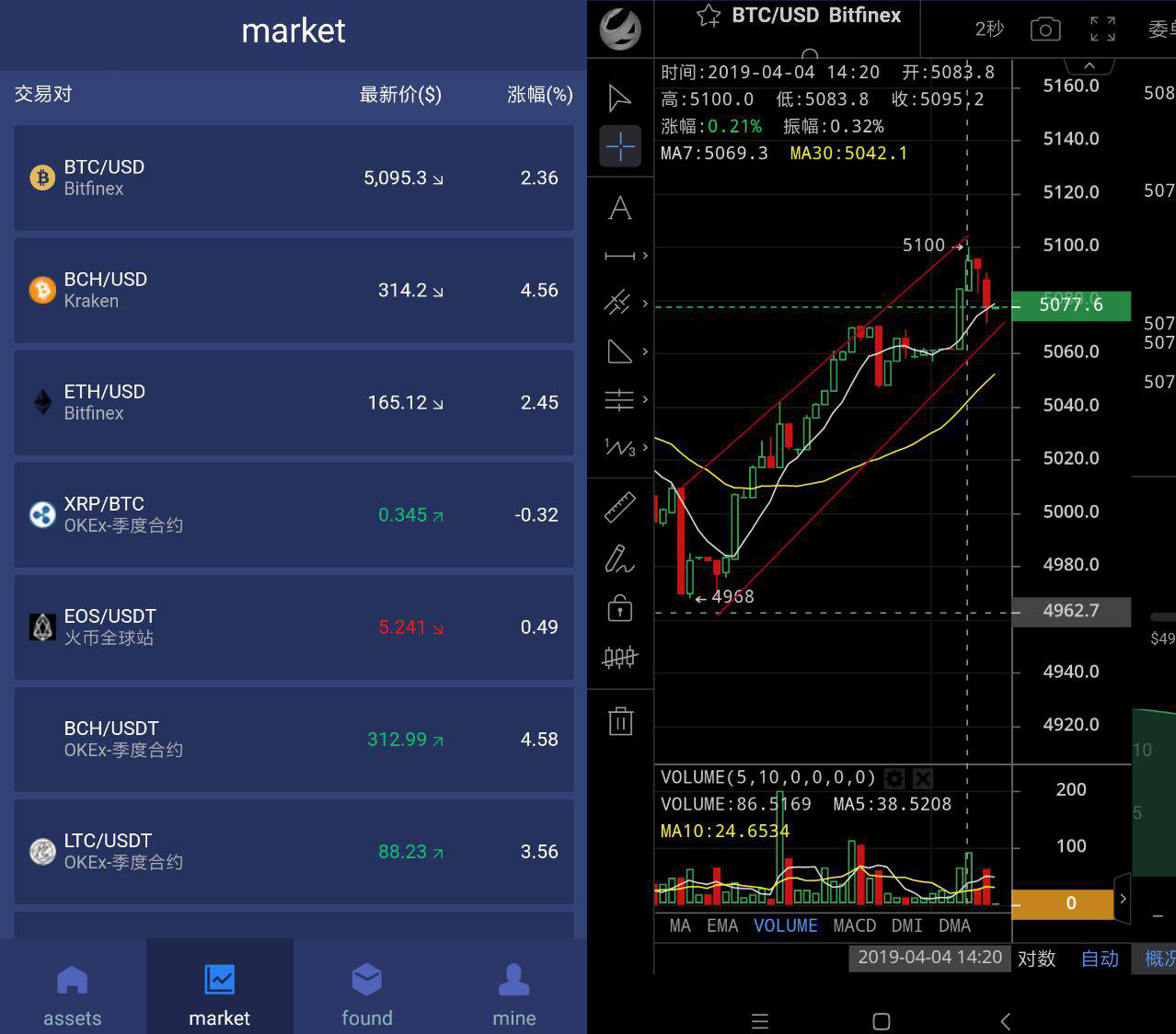Expand wave pattern tool submenu arrow
The height and width of the screenshot is (1034, 1176).
coord(645,447)
